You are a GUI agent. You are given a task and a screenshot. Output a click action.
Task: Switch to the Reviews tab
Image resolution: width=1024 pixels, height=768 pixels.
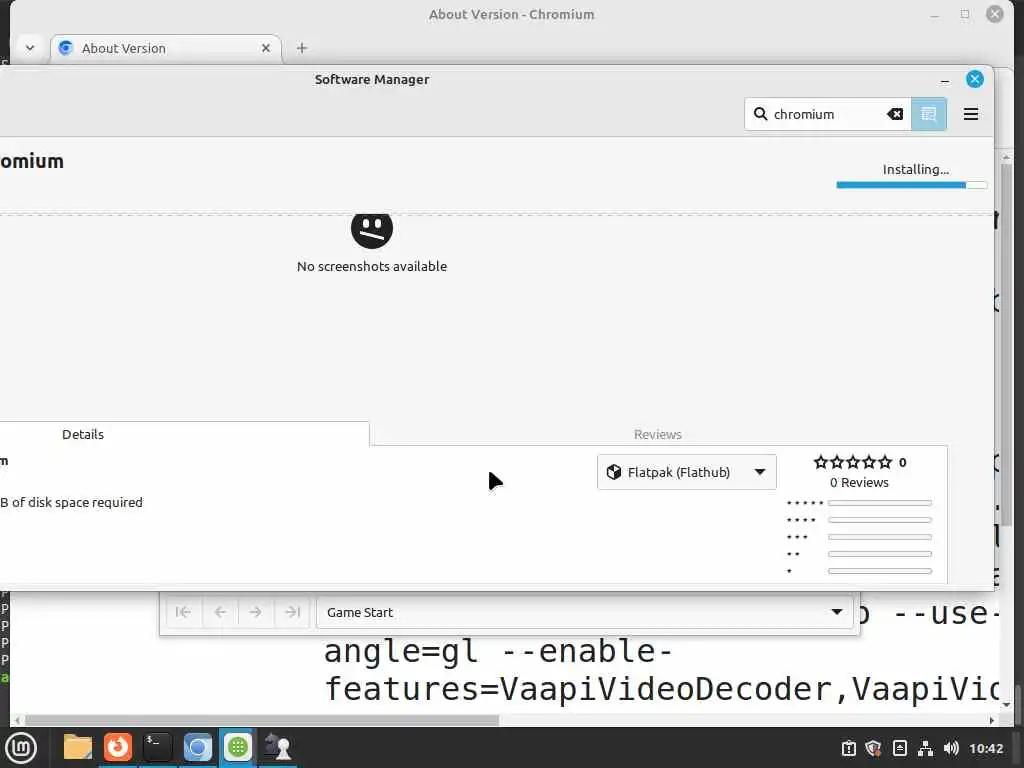658,434
